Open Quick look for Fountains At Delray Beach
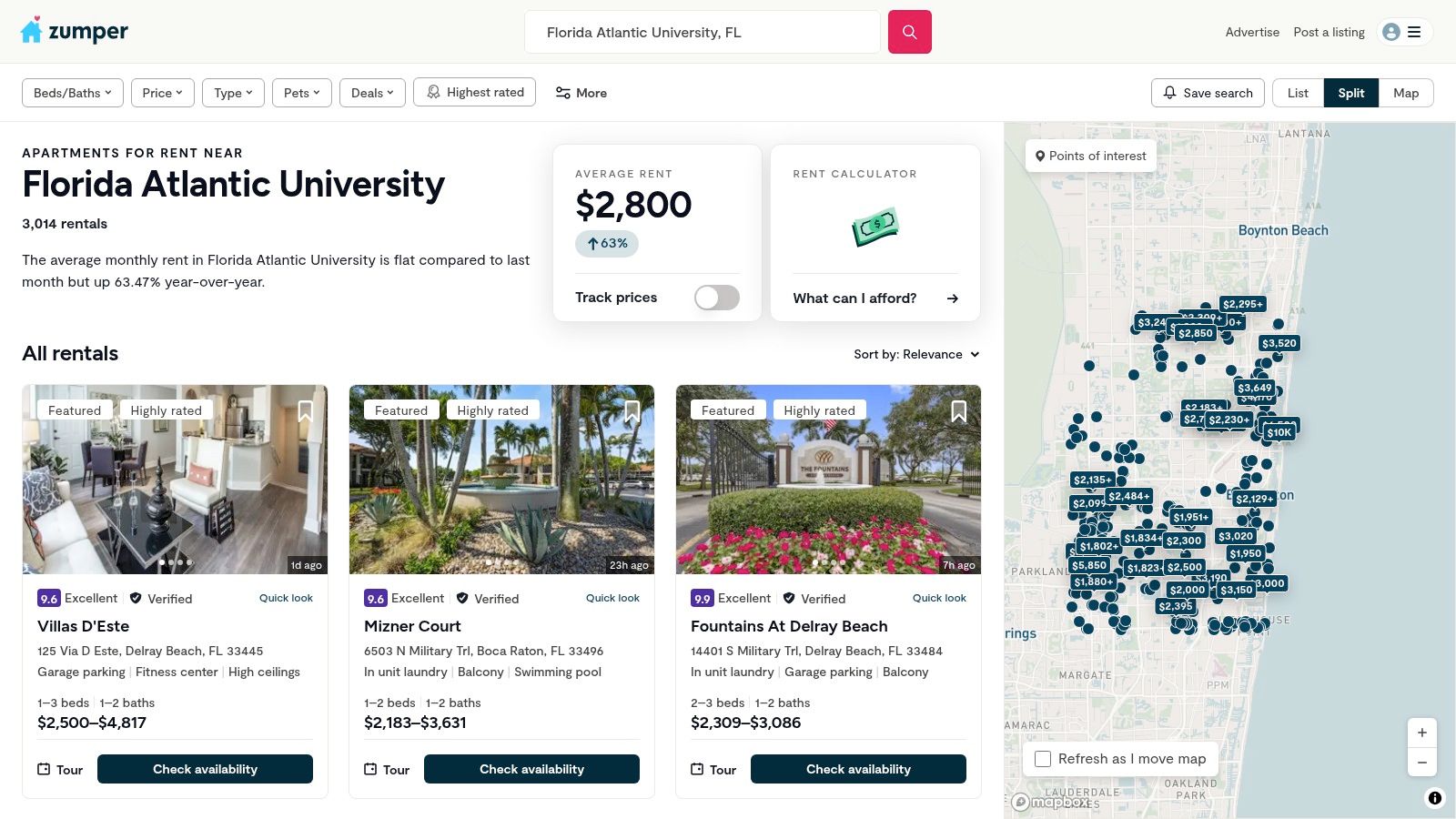Viewport: 1456px width, 819px height. pos(939,598)
